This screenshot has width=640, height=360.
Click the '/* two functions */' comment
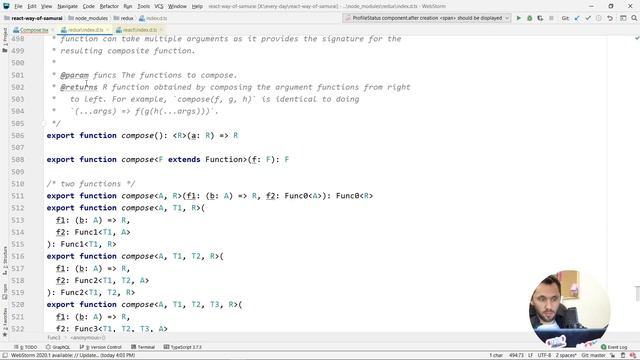pos(91,184)
